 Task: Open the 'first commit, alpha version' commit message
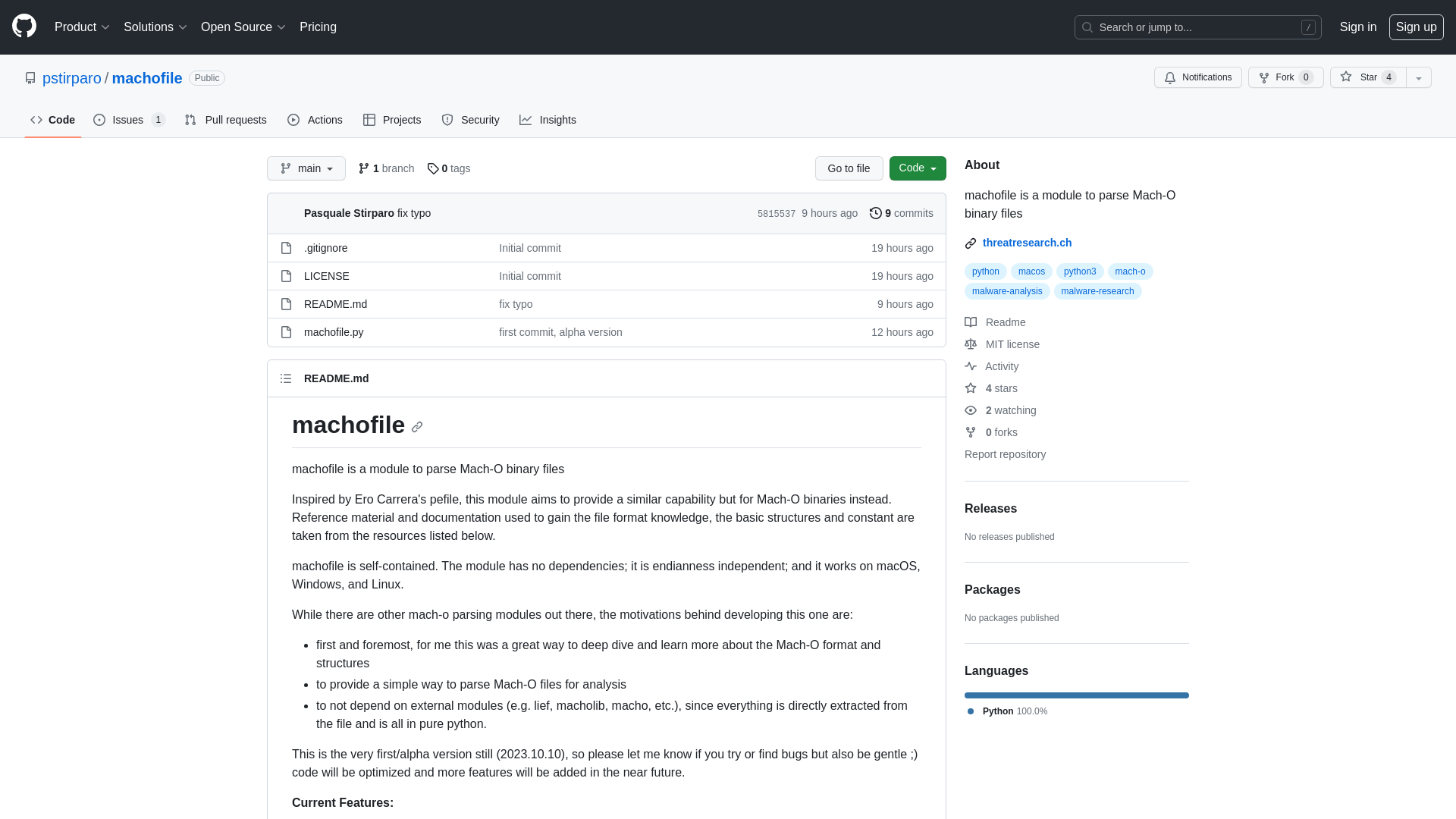(560, 332)
